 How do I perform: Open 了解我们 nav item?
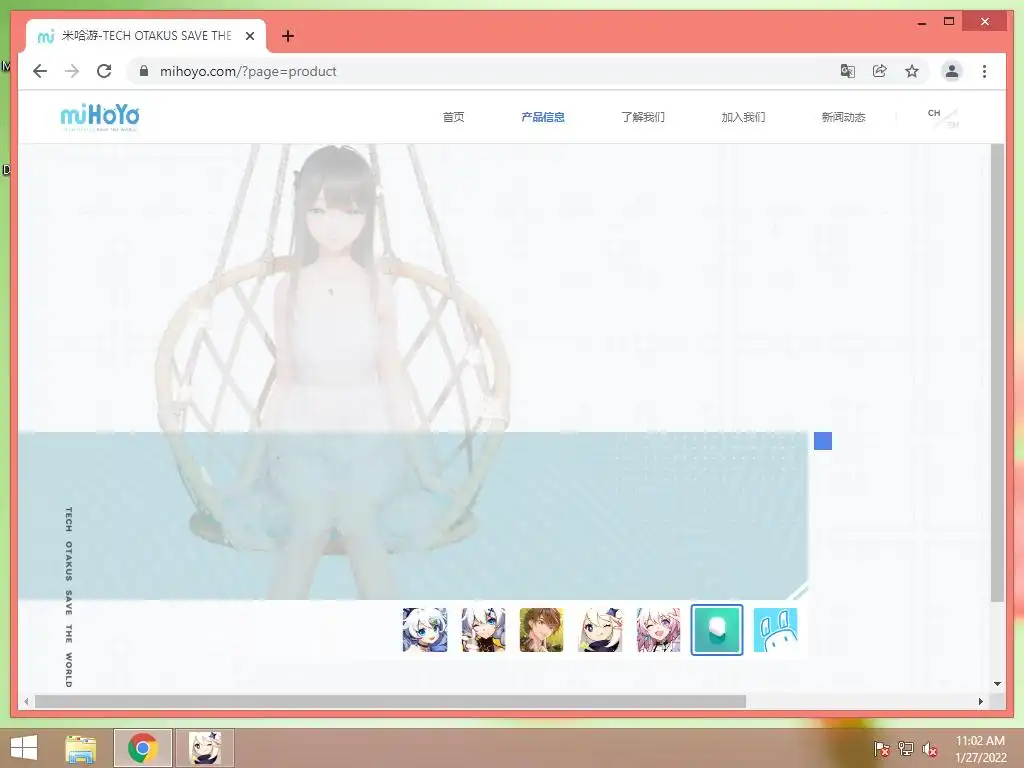[x=643, y=117]
